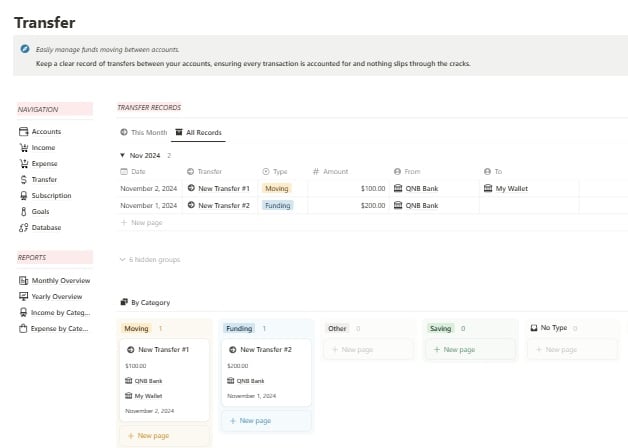Switch to the This Month tab

pyautogui.click(x=143, y=132)
